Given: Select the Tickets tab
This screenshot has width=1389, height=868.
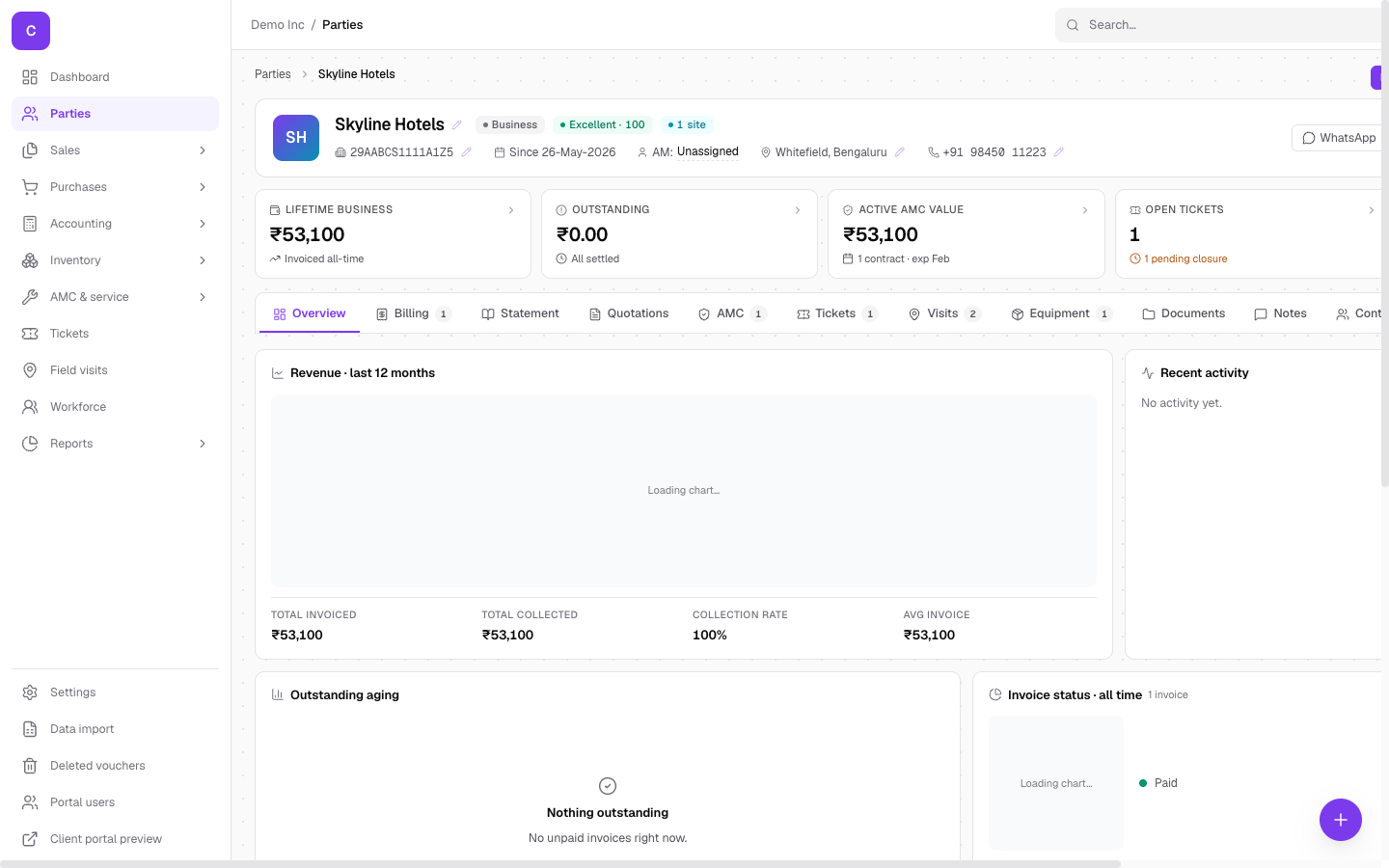Looking at the screenshot, I should [x=837, y=313].
